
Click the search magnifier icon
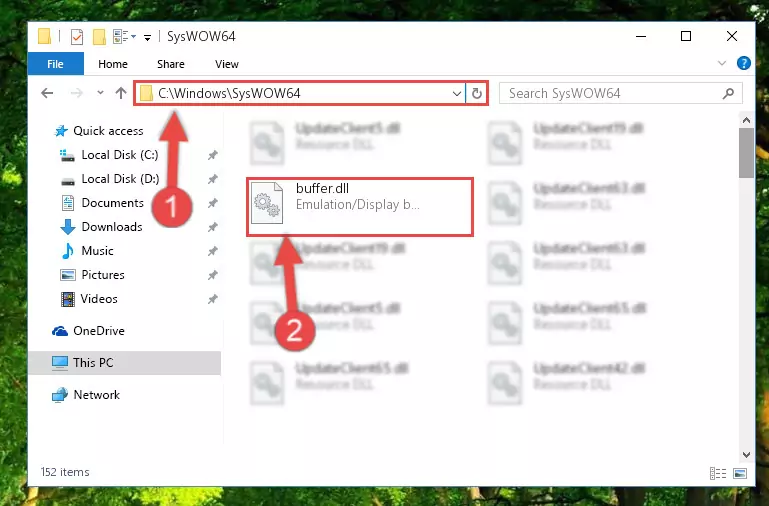(728, 93)
